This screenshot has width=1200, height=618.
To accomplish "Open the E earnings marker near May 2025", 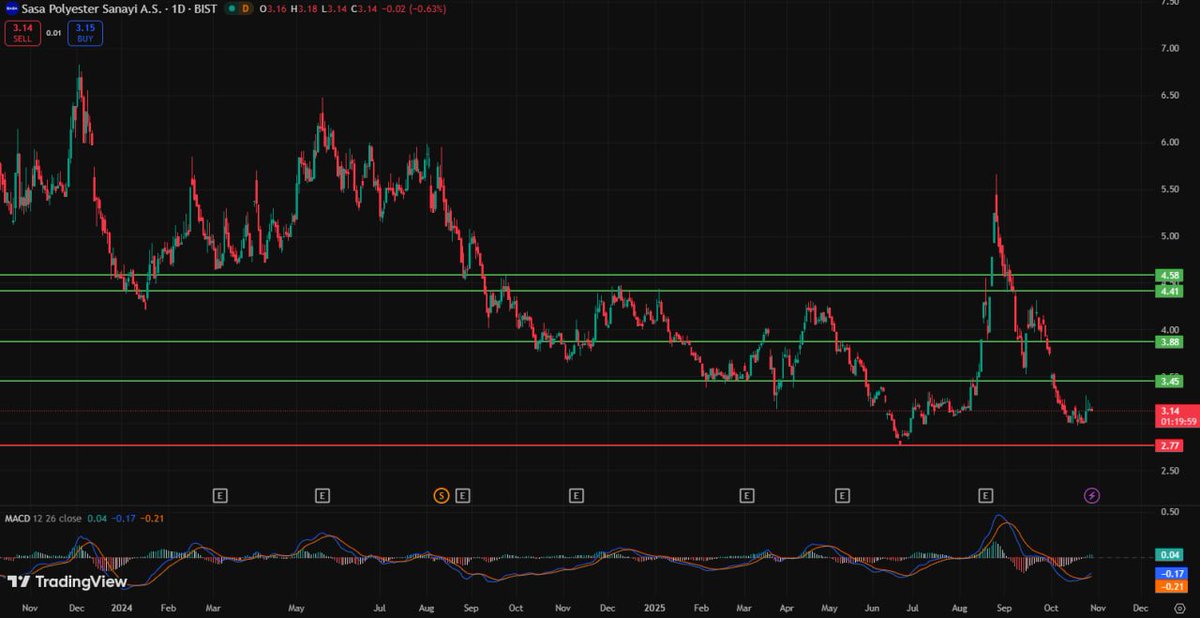I will tap(843, 495).
